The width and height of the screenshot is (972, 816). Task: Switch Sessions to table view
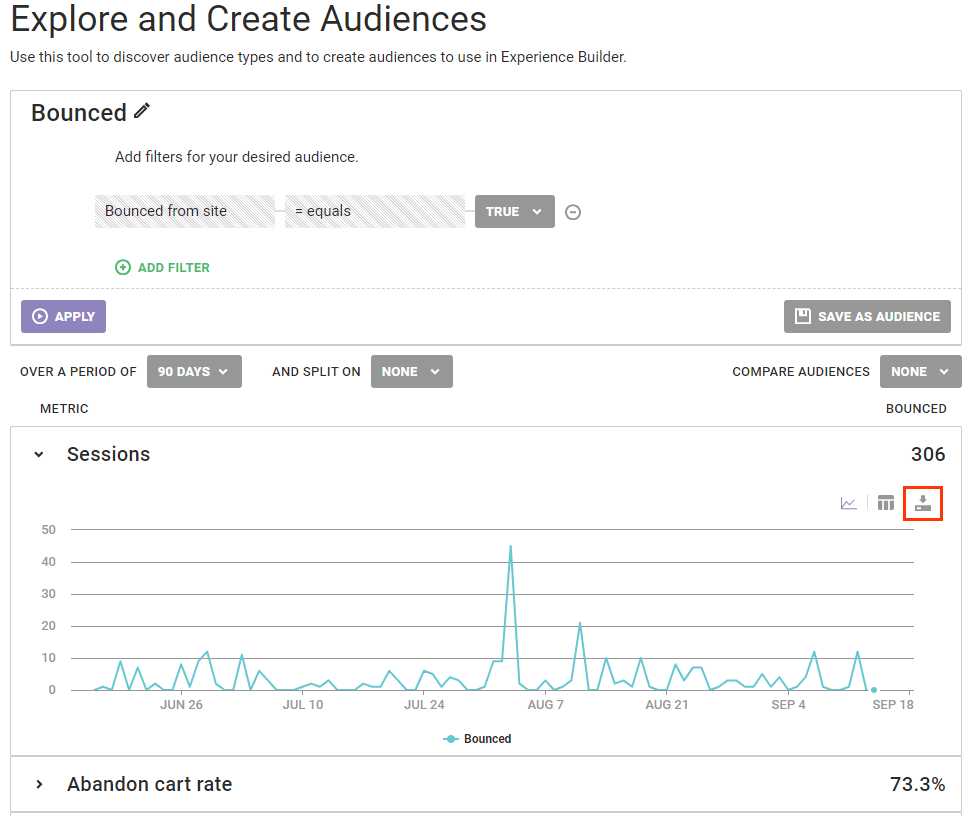[x=886, y=503]
